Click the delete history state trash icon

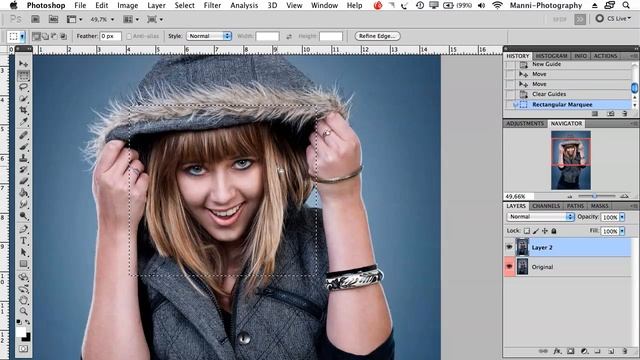point(624,114)
